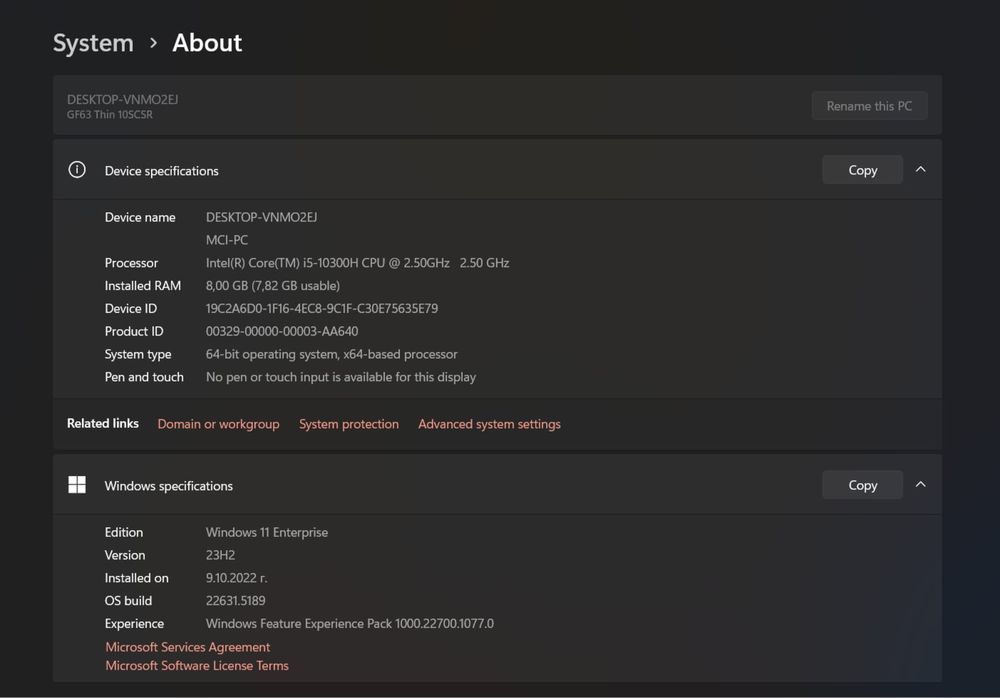Click the No pen or touch input text
This screenshot has width=1000, height=698.
[x=341, y=377]
